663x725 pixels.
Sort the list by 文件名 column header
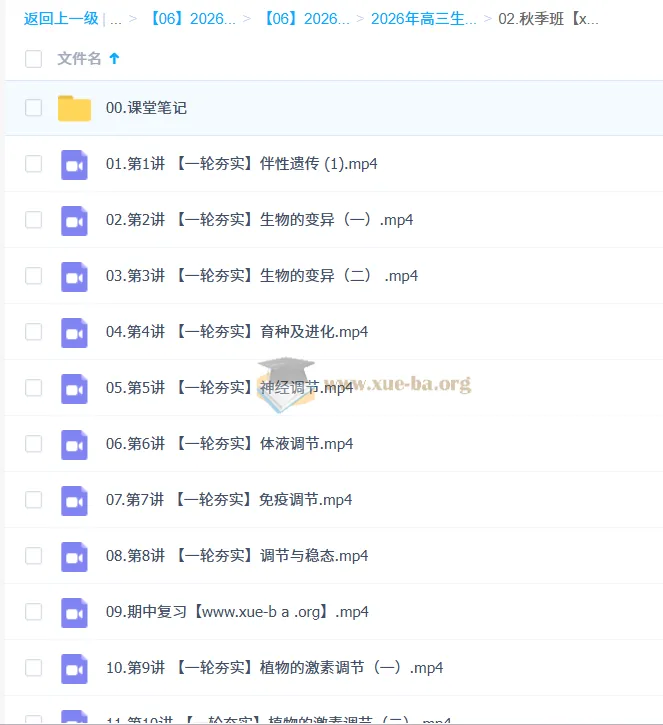(79, 59)
